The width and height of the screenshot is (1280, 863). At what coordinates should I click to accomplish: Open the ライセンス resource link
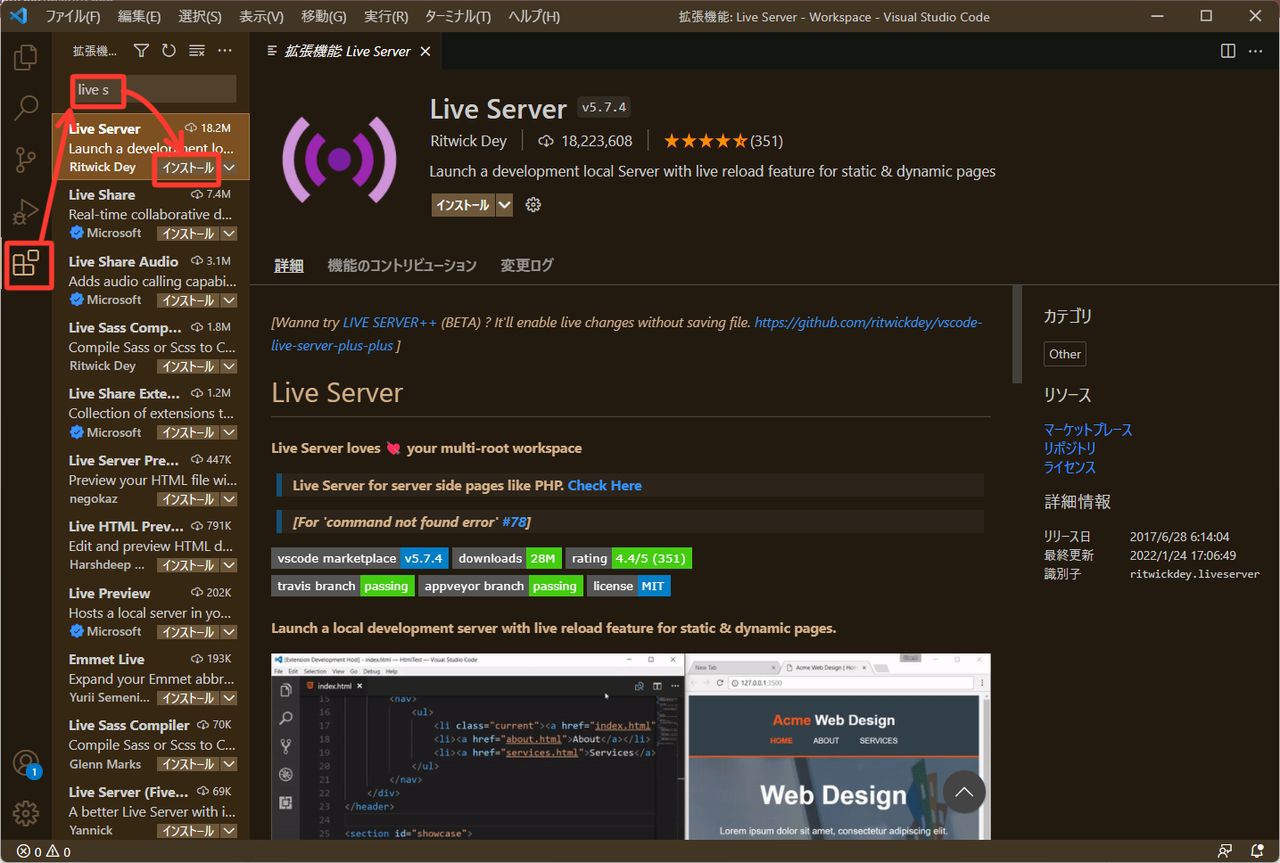(x=1070, y=468)
